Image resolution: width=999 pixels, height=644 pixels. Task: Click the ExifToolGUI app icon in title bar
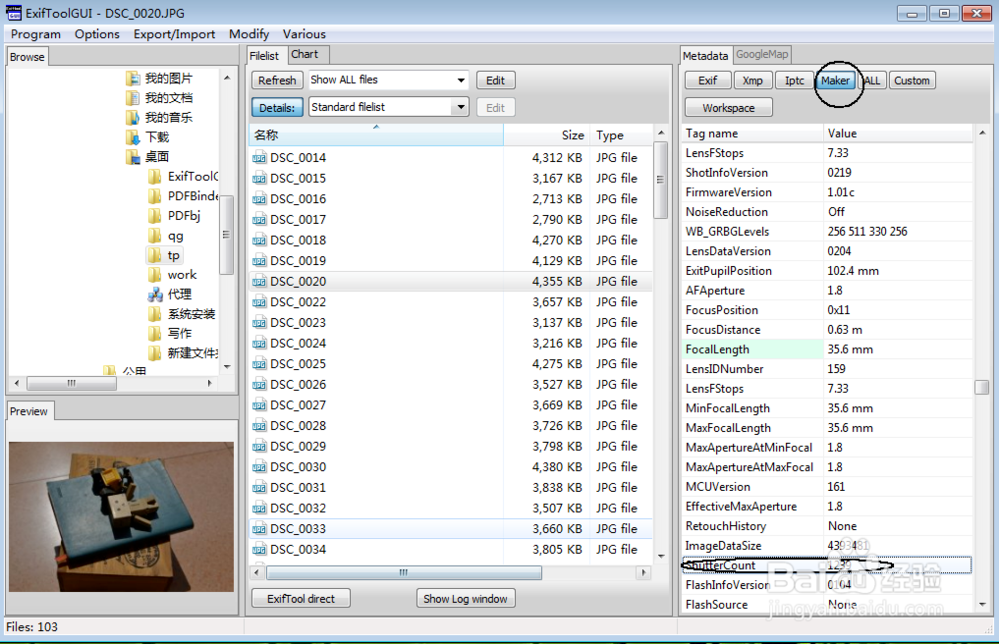(x=14, y=13)
